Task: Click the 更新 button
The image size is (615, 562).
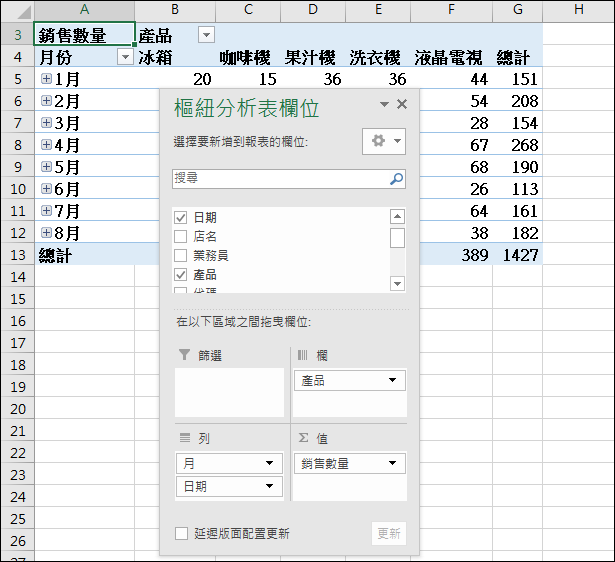Action: 389,533
